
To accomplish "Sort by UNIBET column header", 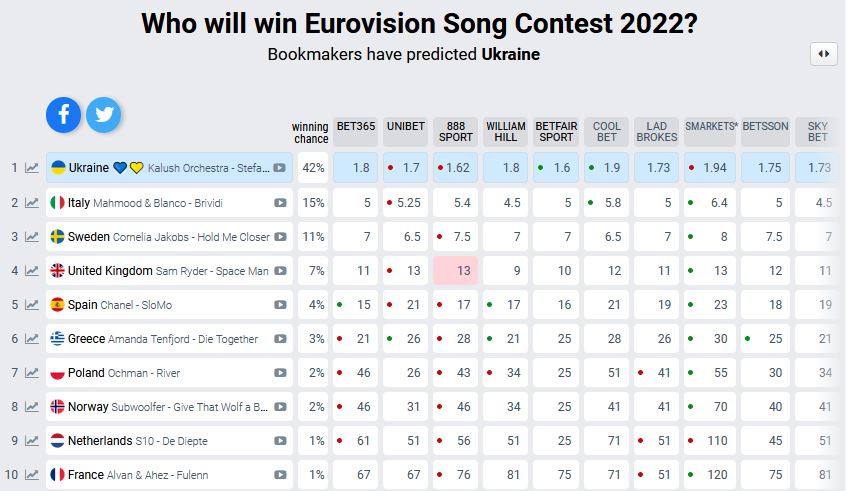I will [x=405, y=132].
